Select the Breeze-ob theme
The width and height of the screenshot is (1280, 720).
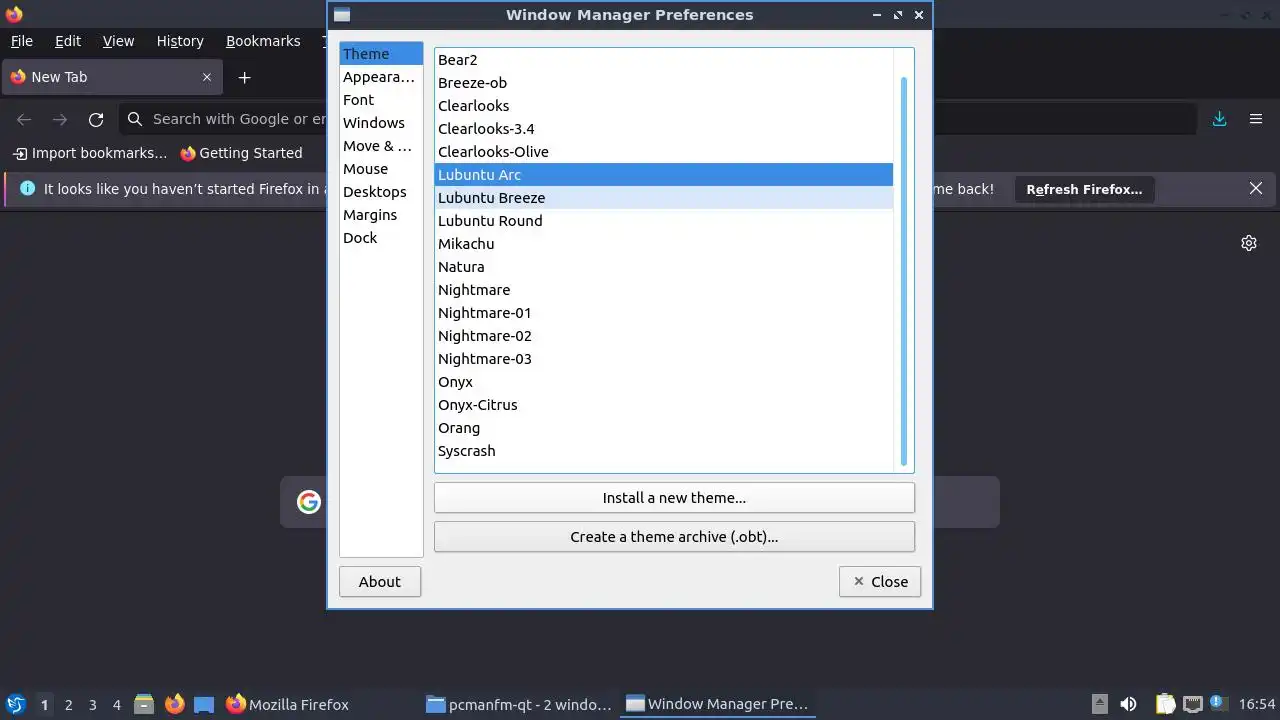[664, 83]
